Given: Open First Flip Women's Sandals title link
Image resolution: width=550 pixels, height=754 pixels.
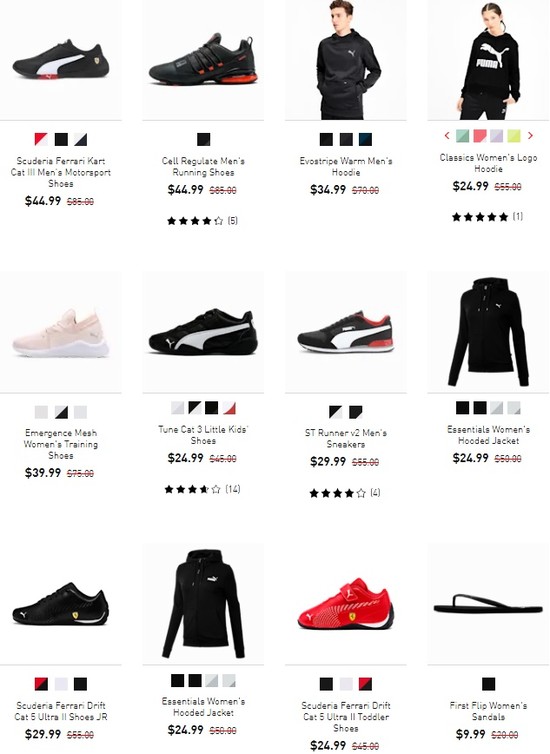Looking at the screenshot, I should [488, 711].
